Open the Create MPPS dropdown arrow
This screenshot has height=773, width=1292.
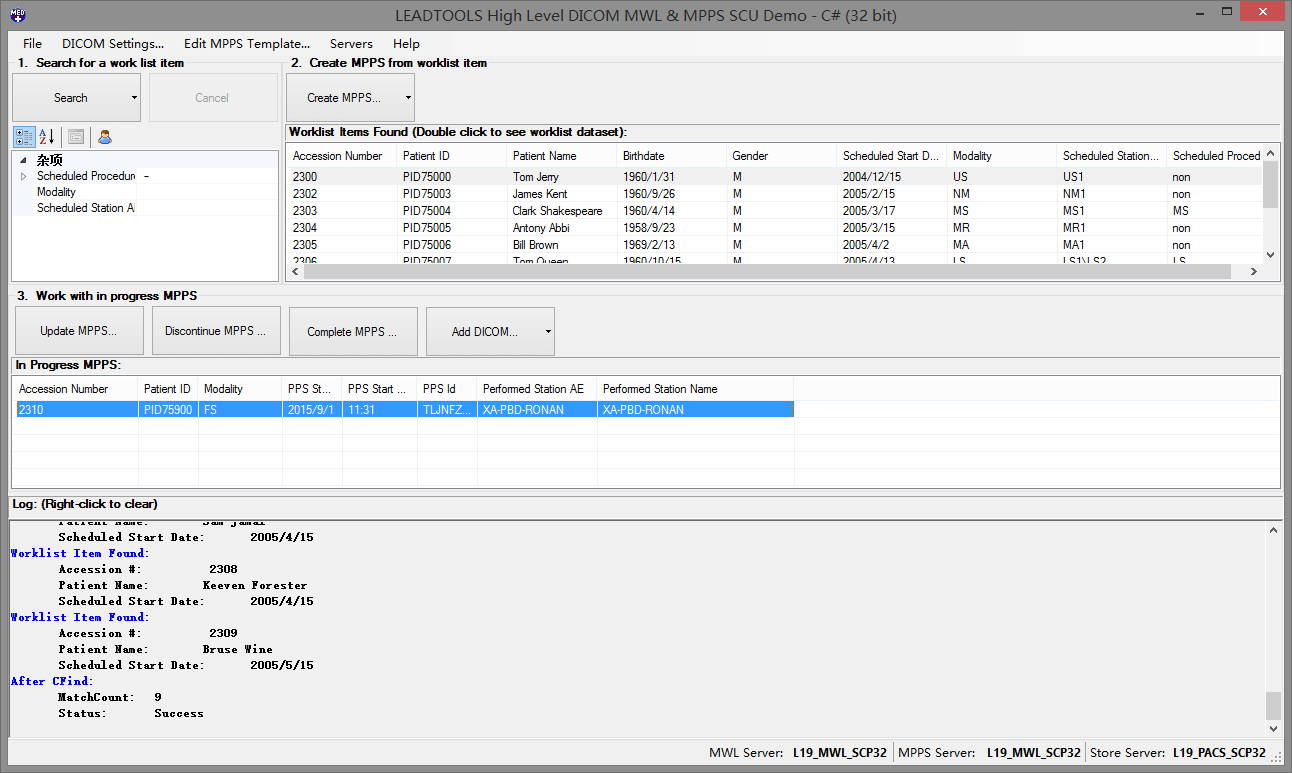click(408, 98)
